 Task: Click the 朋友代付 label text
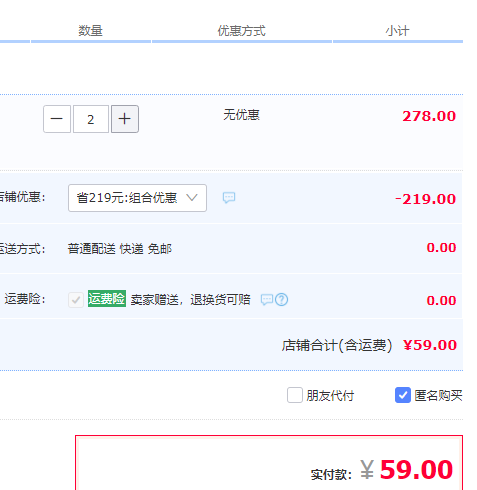[x=330, y=396]
